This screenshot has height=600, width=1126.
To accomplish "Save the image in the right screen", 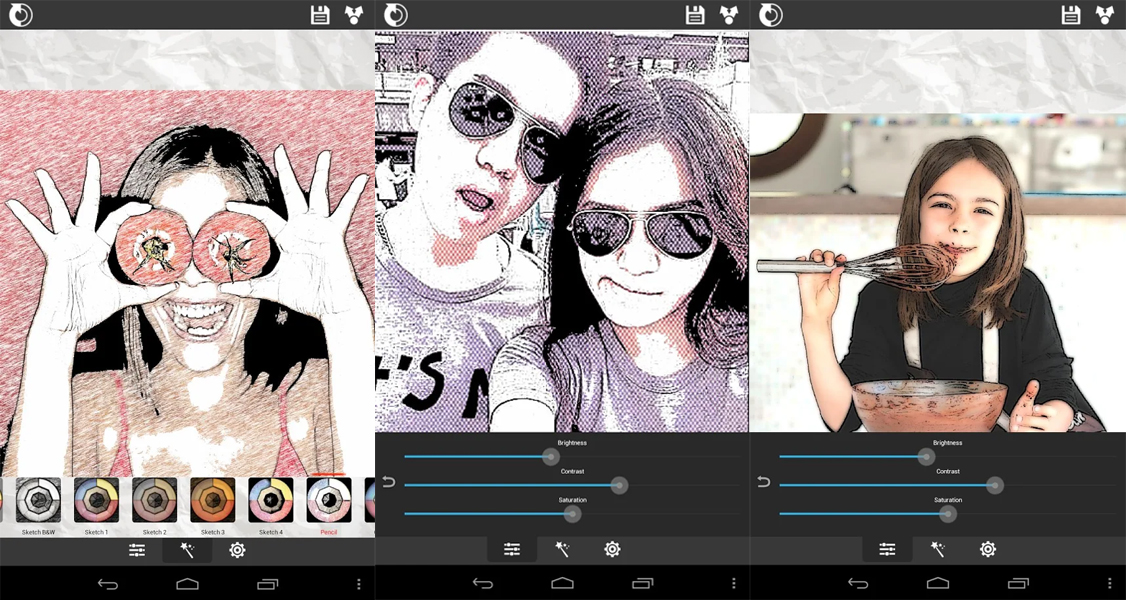I will (x=1071, y=14).
